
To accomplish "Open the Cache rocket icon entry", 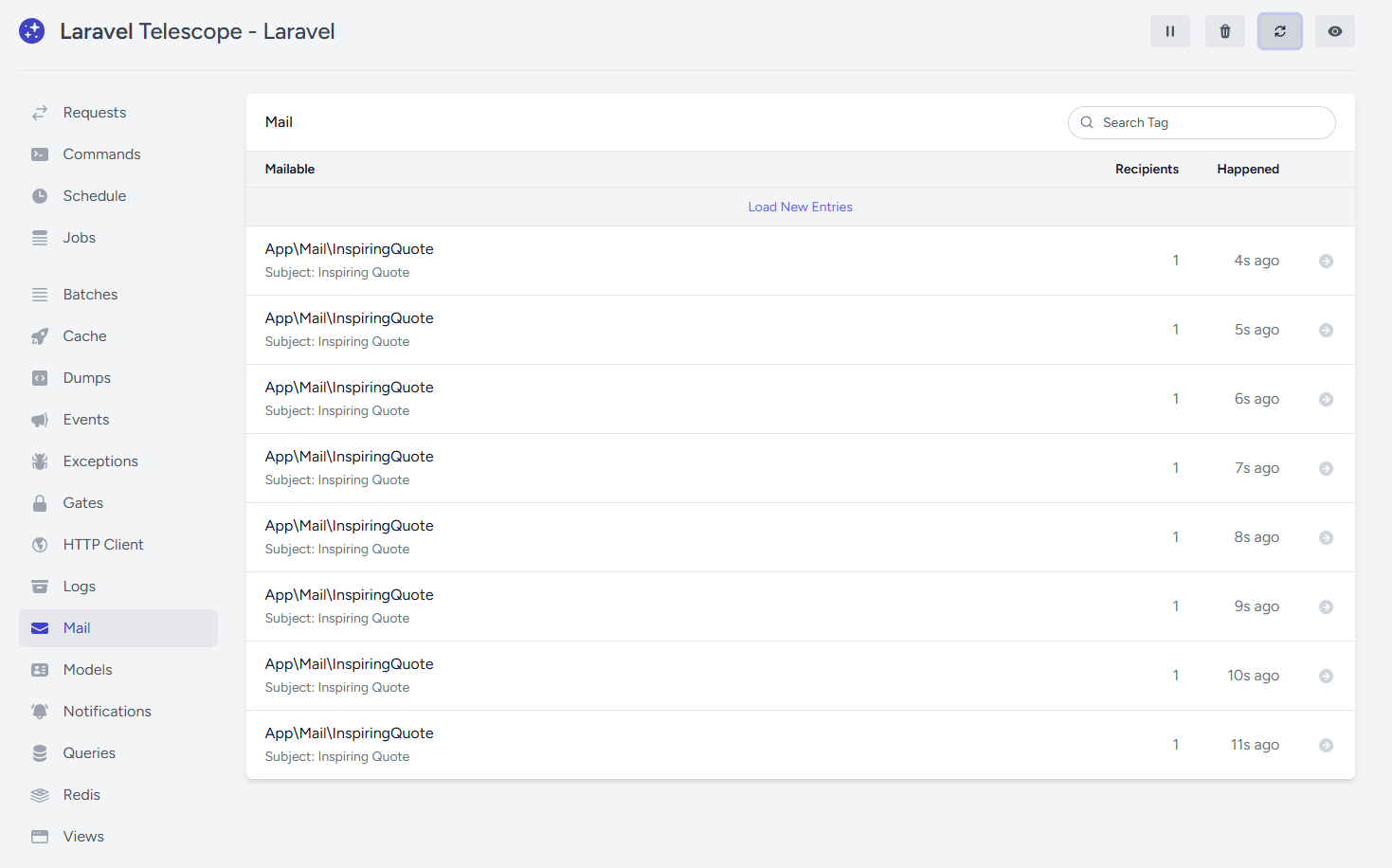I will click(x=84, y=336).
